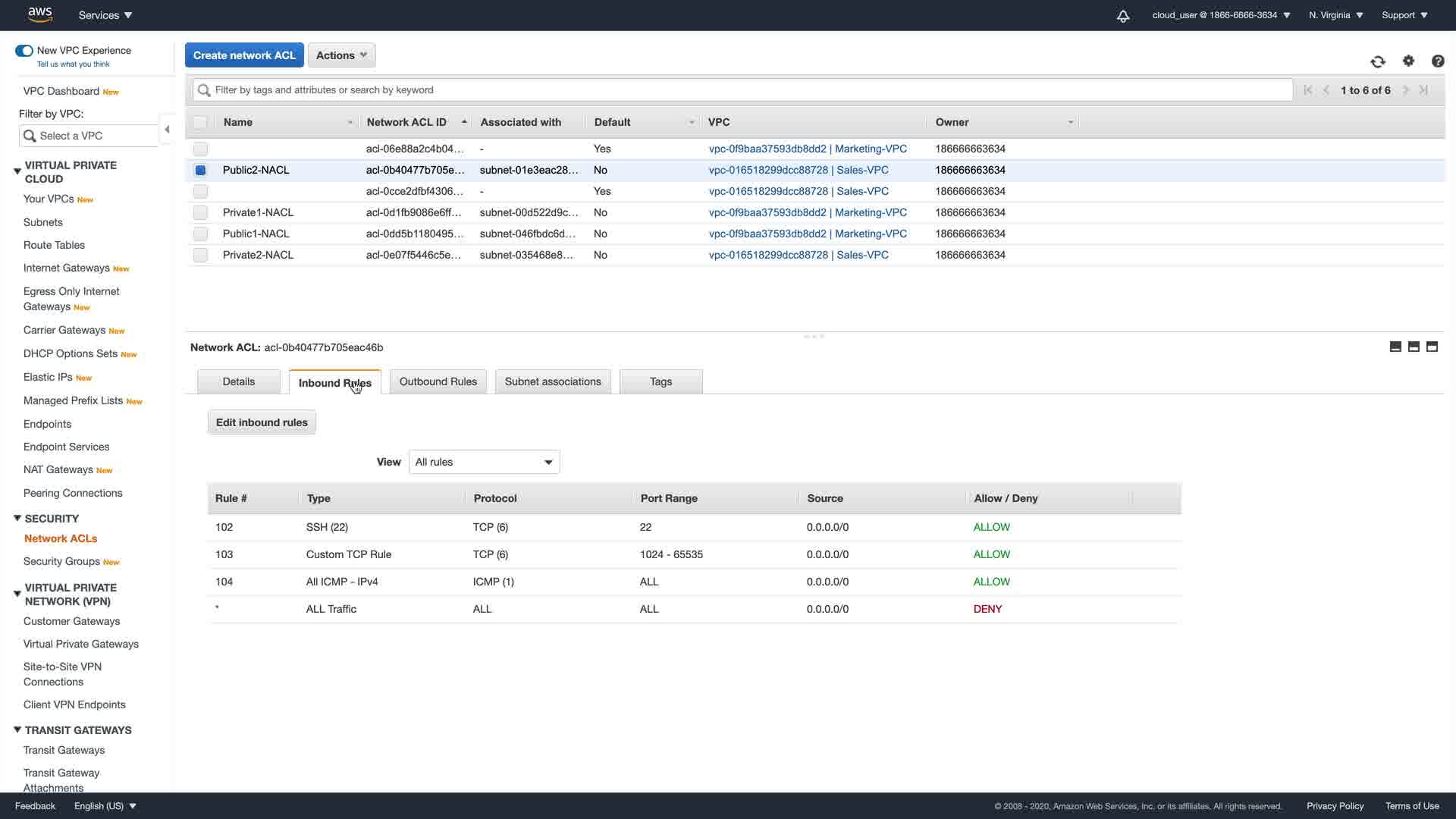
Task: Maximize the details pane icon
Action: point(1432,347)
